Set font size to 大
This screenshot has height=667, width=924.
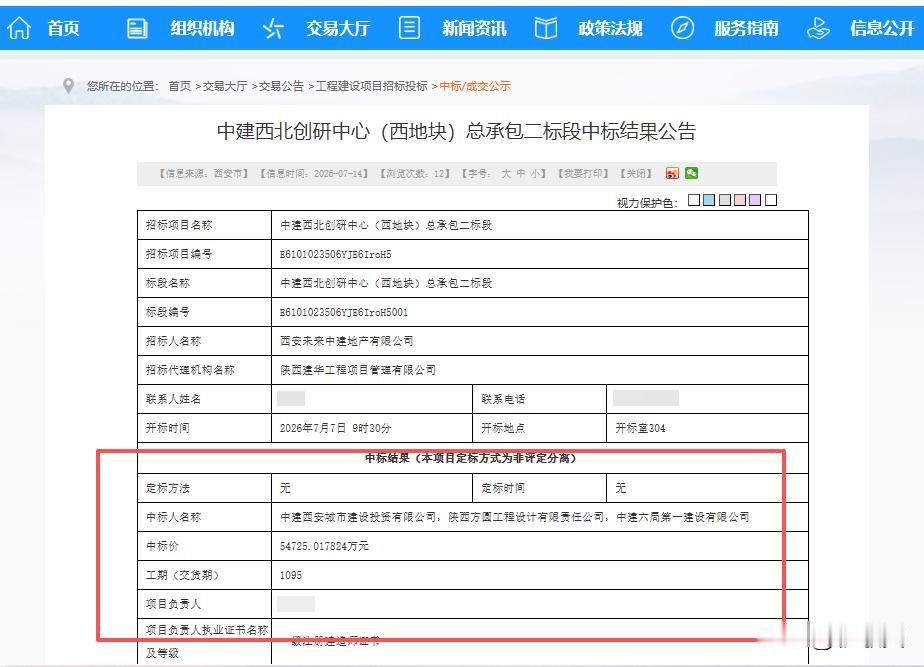(x=506, y=174)
